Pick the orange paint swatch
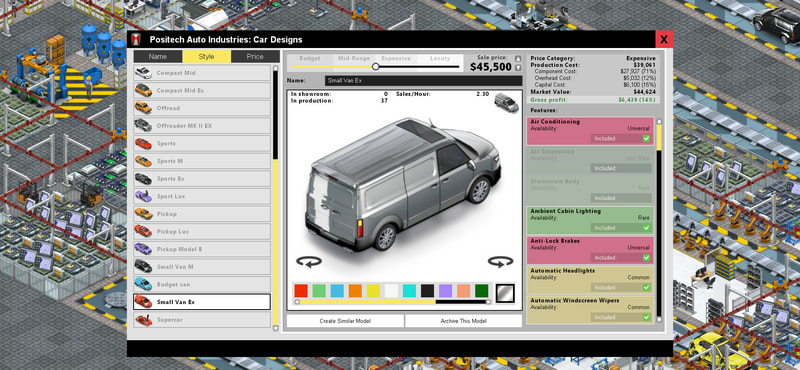The width and height of the screenshot is (800, 370). pos(355,291)
